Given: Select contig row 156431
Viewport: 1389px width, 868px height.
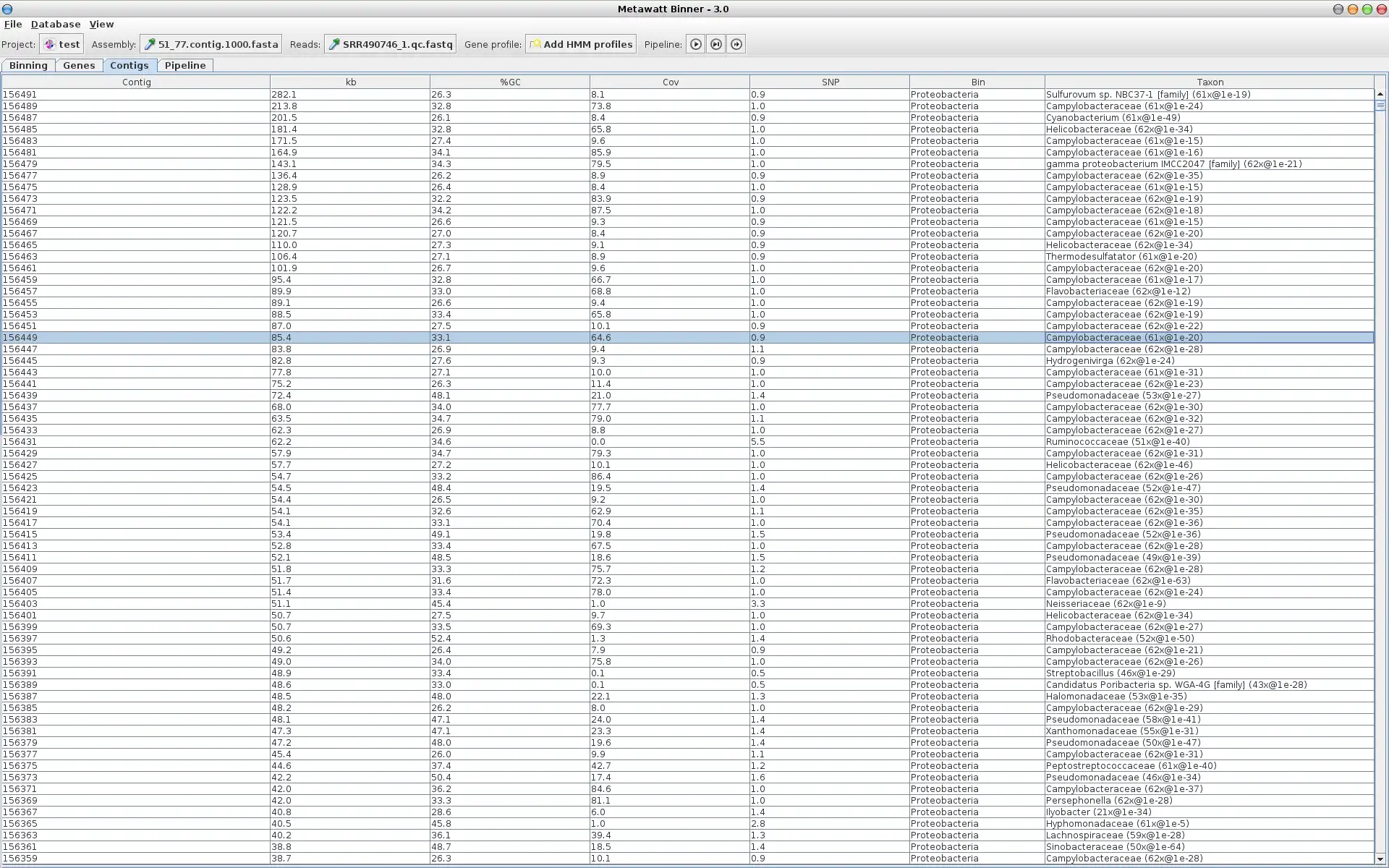Looking at the screenshot, I should click(x=136, y=442).
